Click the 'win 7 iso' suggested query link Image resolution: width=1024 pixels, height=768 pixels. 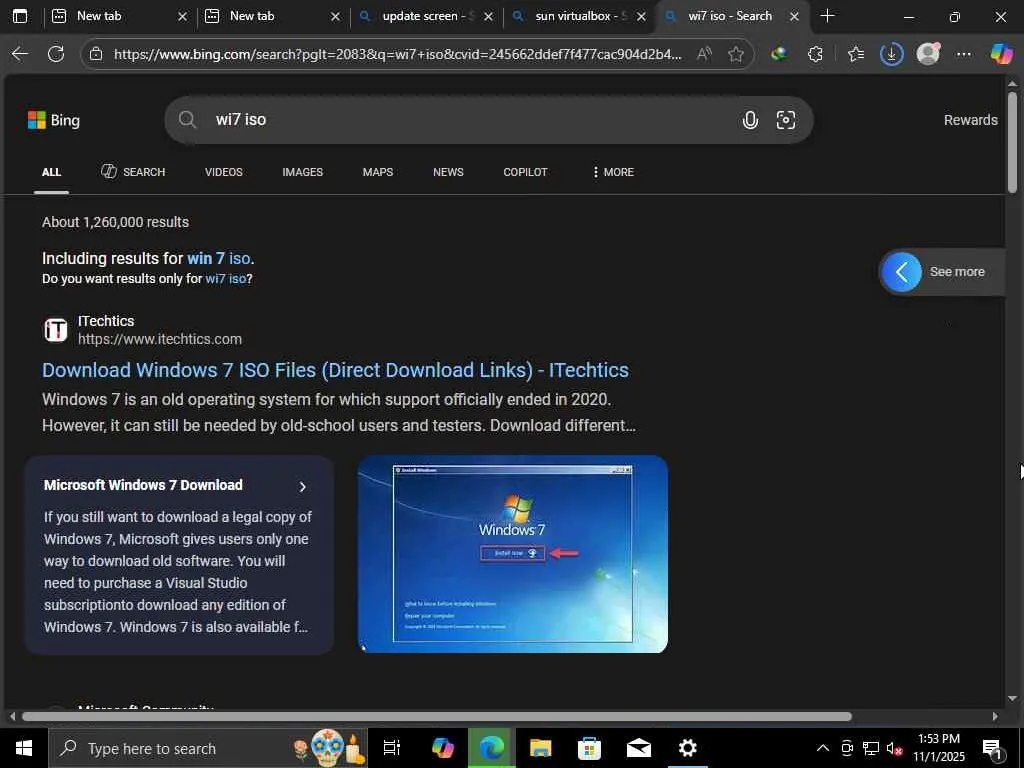(x=218, y=259)
